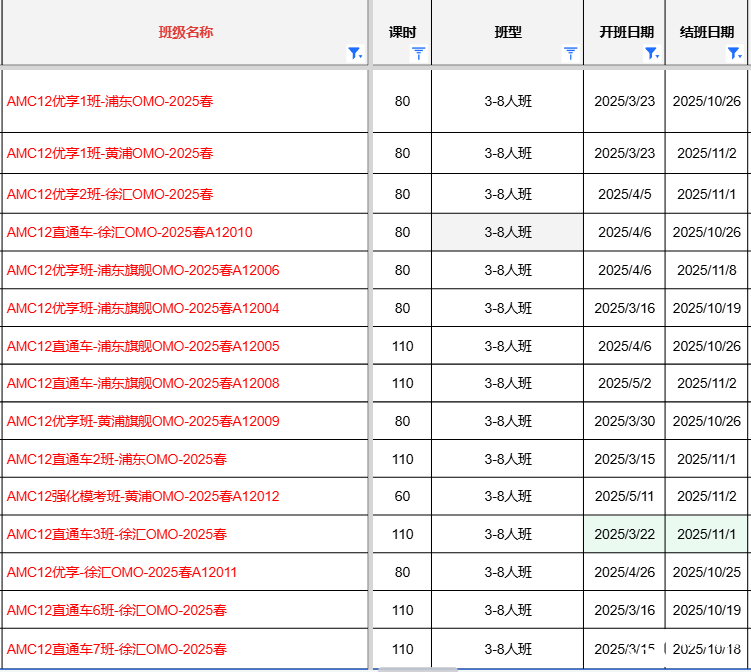Open filter on 结班日期 column
This screenshot has height=672, width=751.
(x=735, y=53)
